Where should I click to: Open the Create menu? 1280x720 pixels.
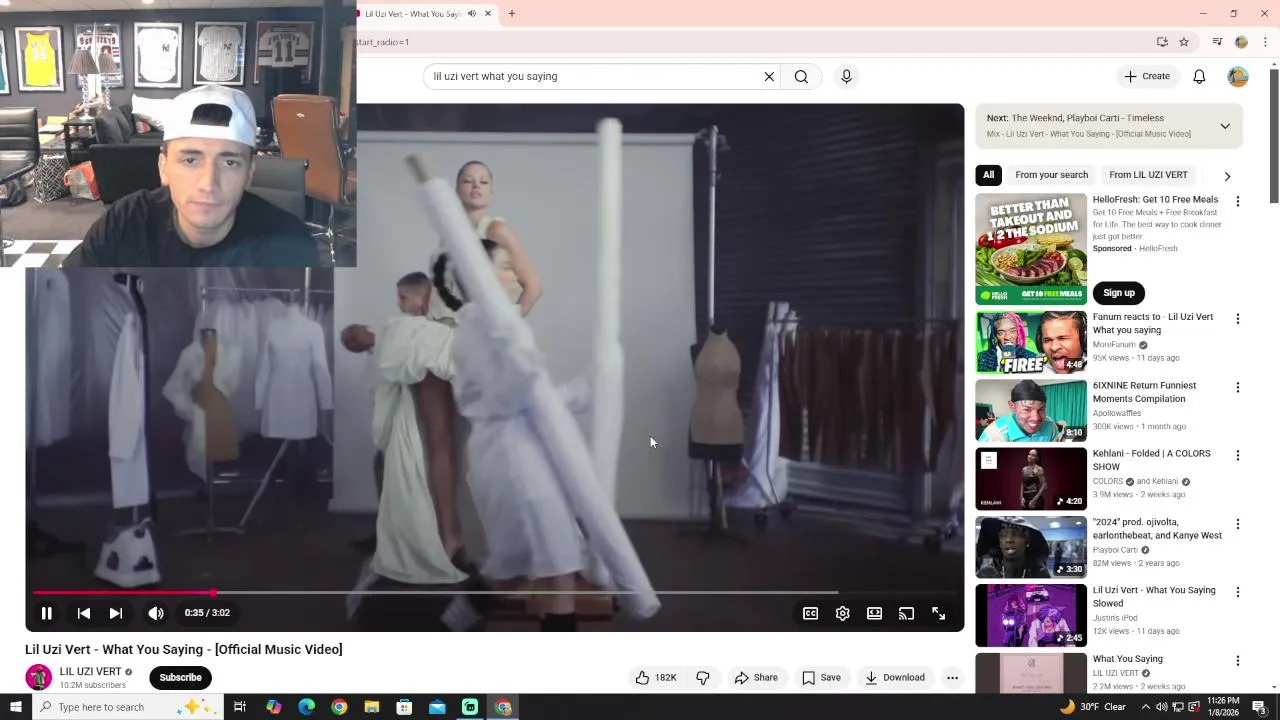(1146, 76)
